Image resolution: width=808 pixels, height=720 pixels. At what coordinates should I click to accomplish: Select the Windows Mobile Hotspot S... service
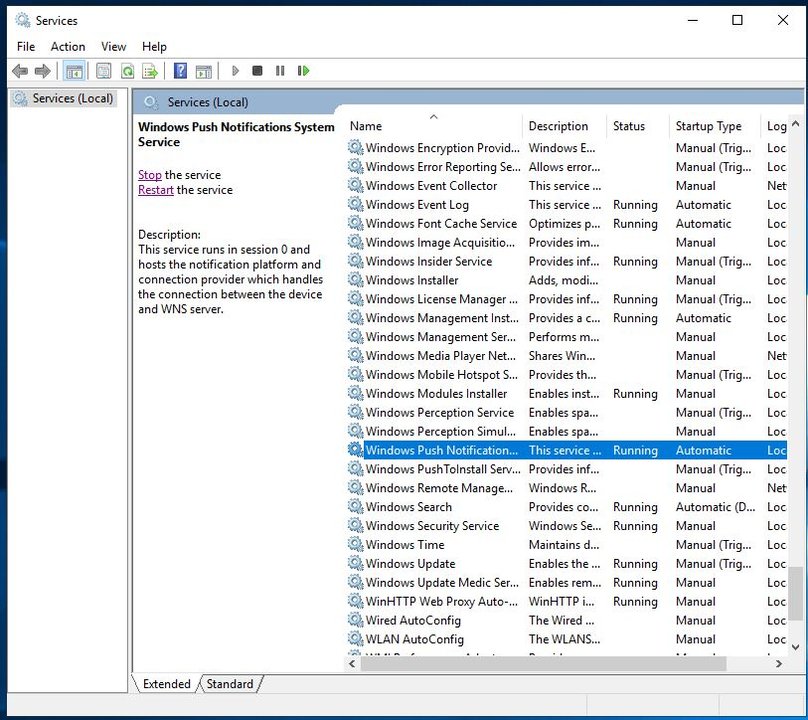(566, 375)
